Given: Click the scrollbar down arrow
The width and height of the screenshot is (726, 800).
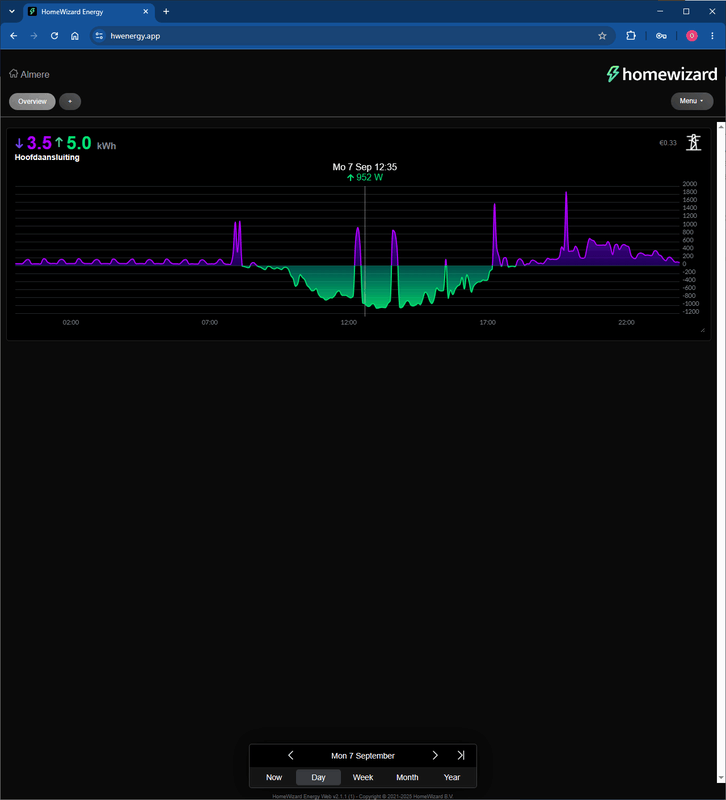Looking at the screenshot, I should pyautogui.click(x=721, y=778).
